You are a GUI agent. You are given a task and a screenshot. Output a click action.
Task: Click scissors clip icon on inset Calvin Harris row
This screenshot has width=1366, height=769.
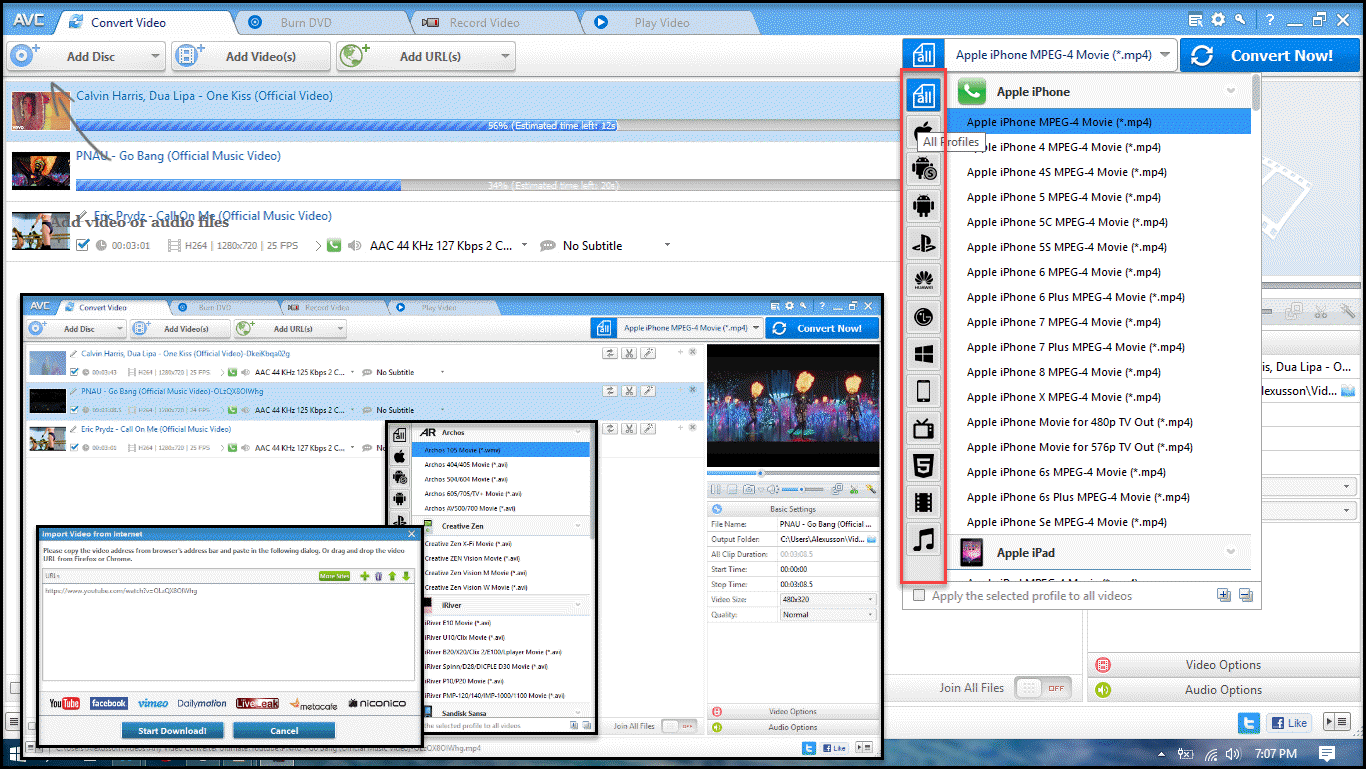tap(629, 353)
